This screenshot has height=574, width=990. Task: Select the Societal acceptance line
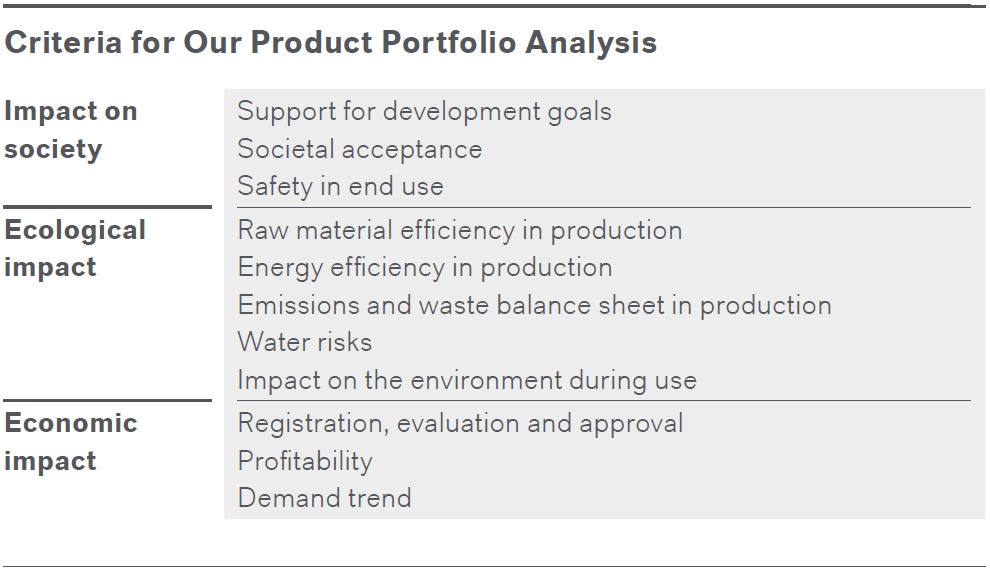(360, 150)
